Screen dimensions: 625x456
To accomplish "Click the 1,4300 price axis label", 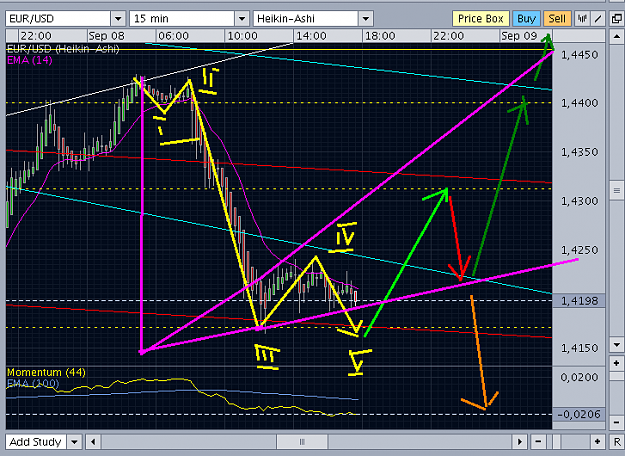I will pos(580,201).
